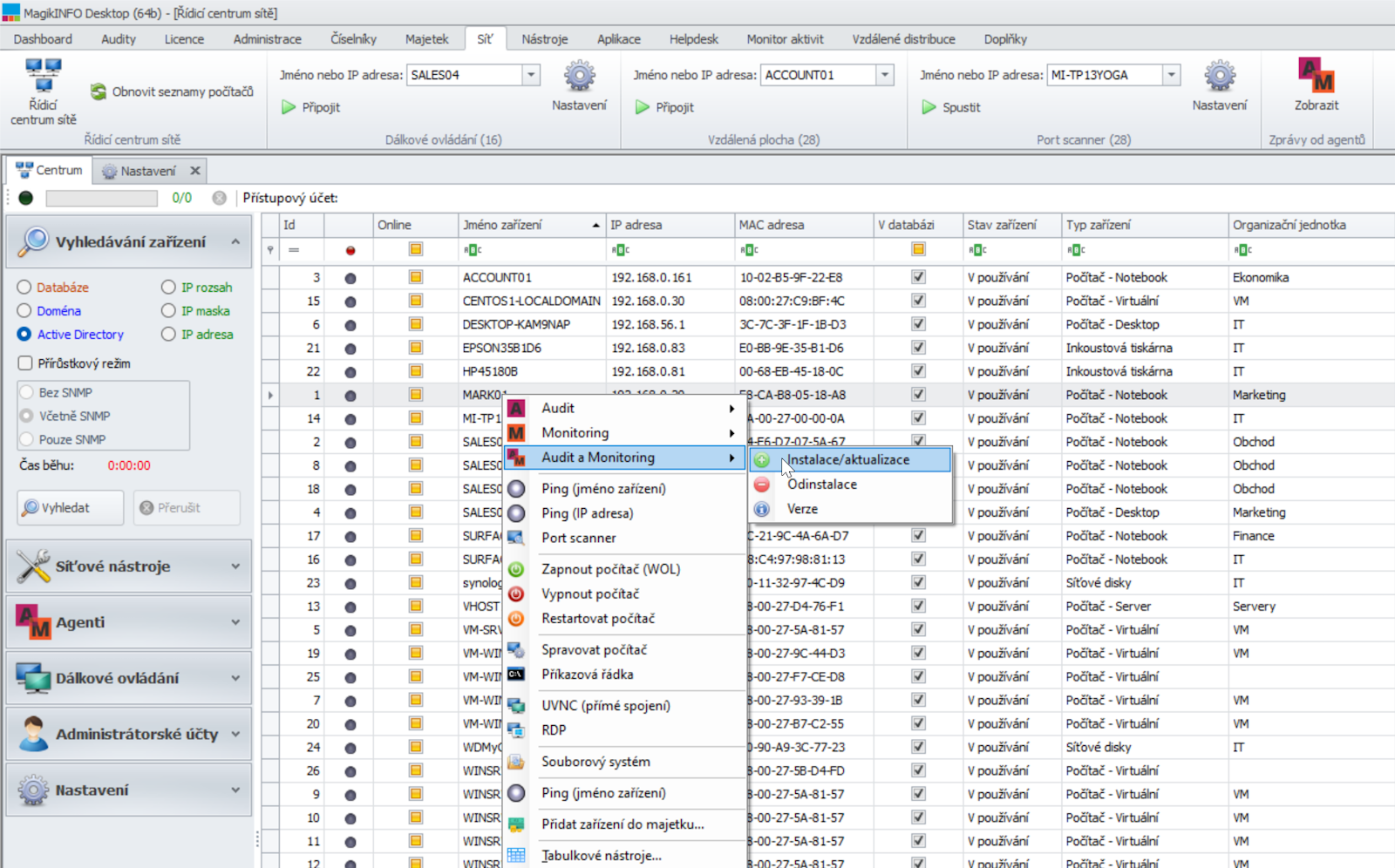Screen dimensions: 1395x868
Task: Click Instalace/aktualizace submenu item
Action: pyautogui.click(x=850, y=459)
